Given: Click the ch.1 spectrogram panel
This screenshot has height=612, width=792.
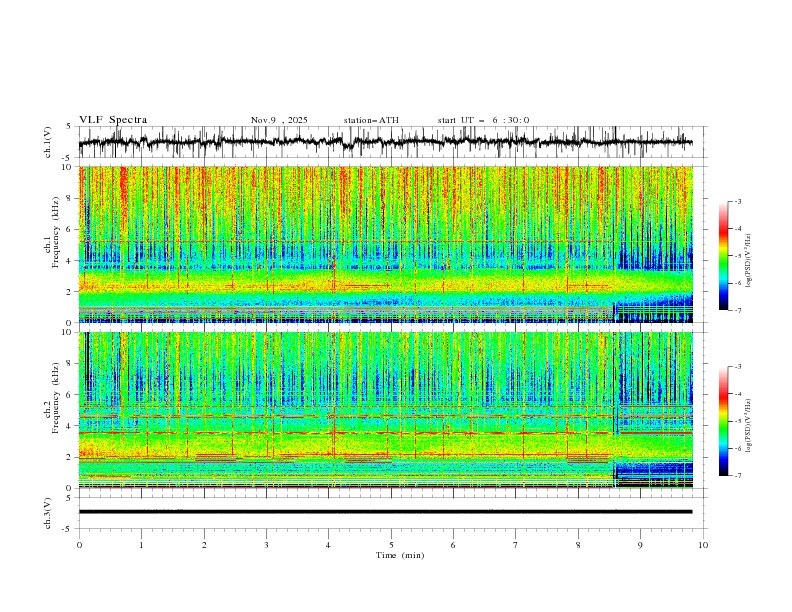Looking at the screenshot, I should (385, 244).
